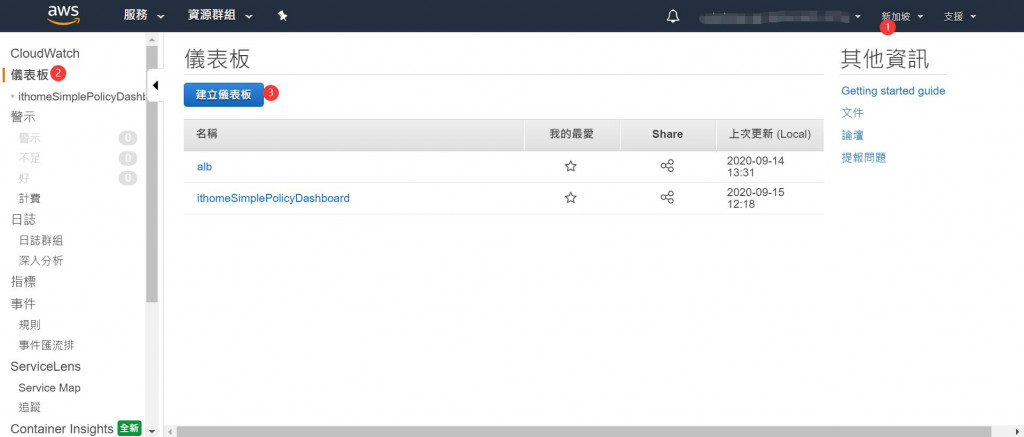Open 追蹤 traces in the sidebar

pos(29,408)
